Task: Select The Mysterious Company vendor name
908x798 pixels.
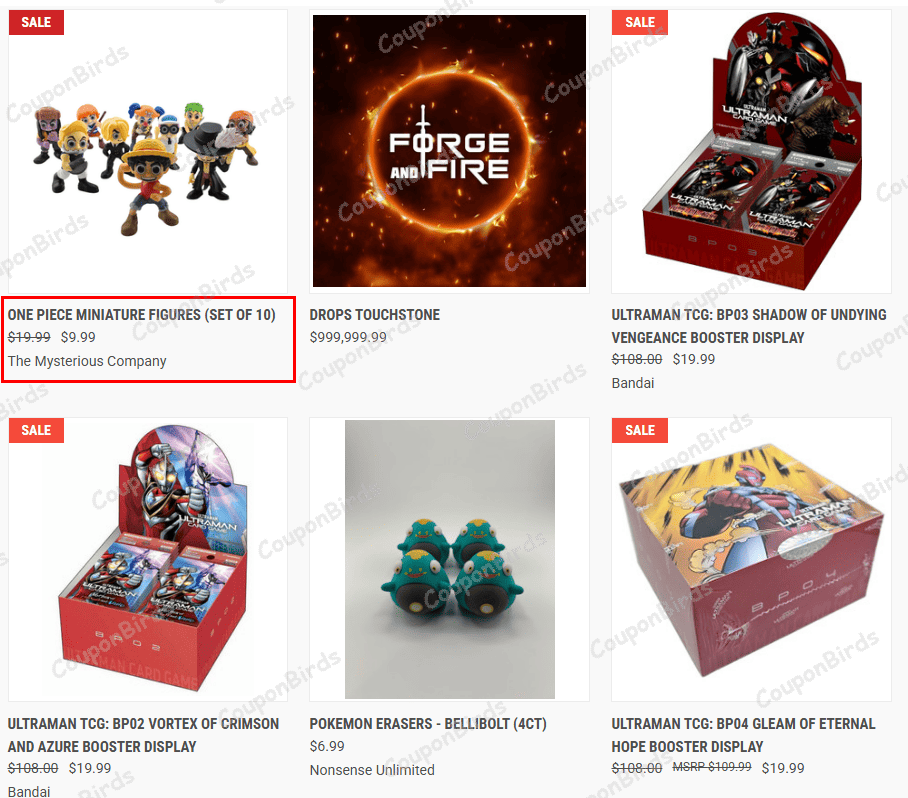Action: click(87, 361)
